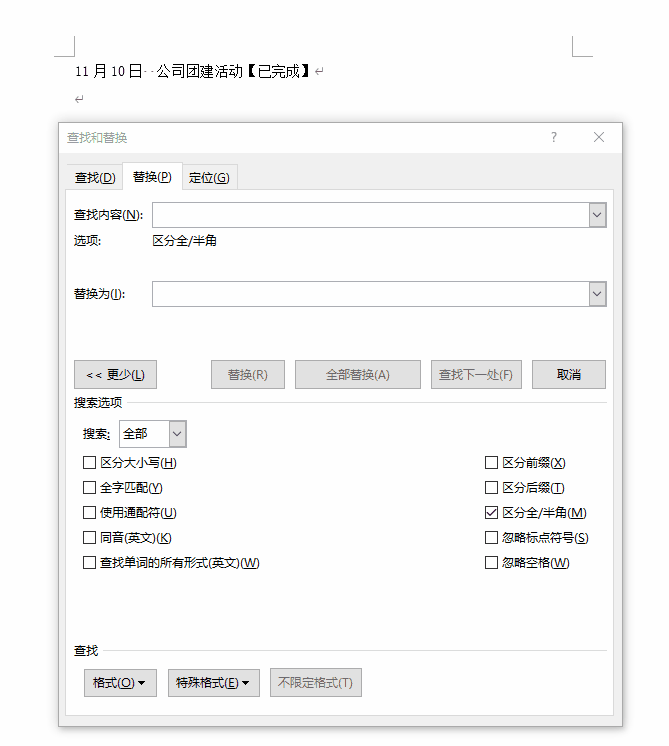Focus the 查找内容 input field
Viewport: 669px width, 746px height.
[x=371, y=215]
